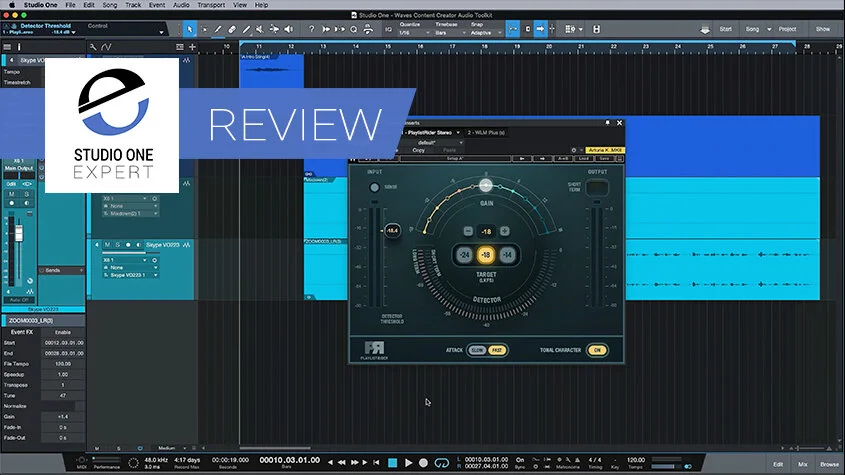Screen dimensions: 845x475
Task: Toggle the Loop button in transport
Action: click(x=441, y=463)
